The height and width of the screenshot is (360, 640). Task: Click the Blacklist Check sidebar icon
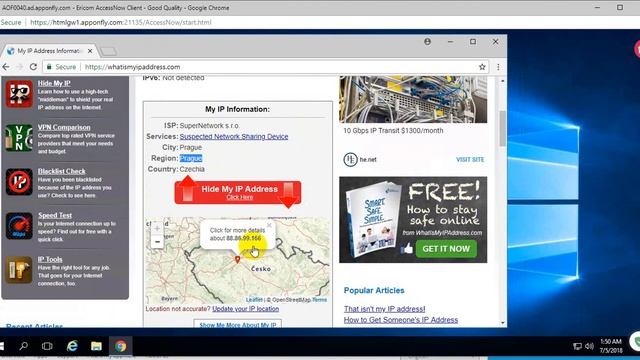pos(19,182)
